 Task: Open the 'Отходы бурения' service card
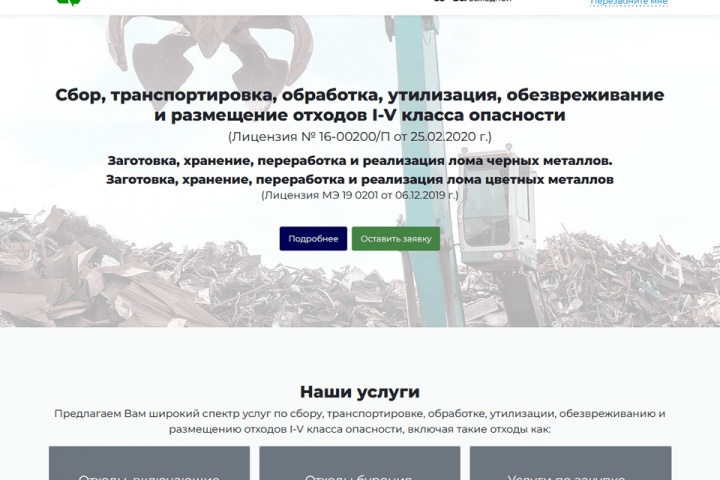point(360,463)
